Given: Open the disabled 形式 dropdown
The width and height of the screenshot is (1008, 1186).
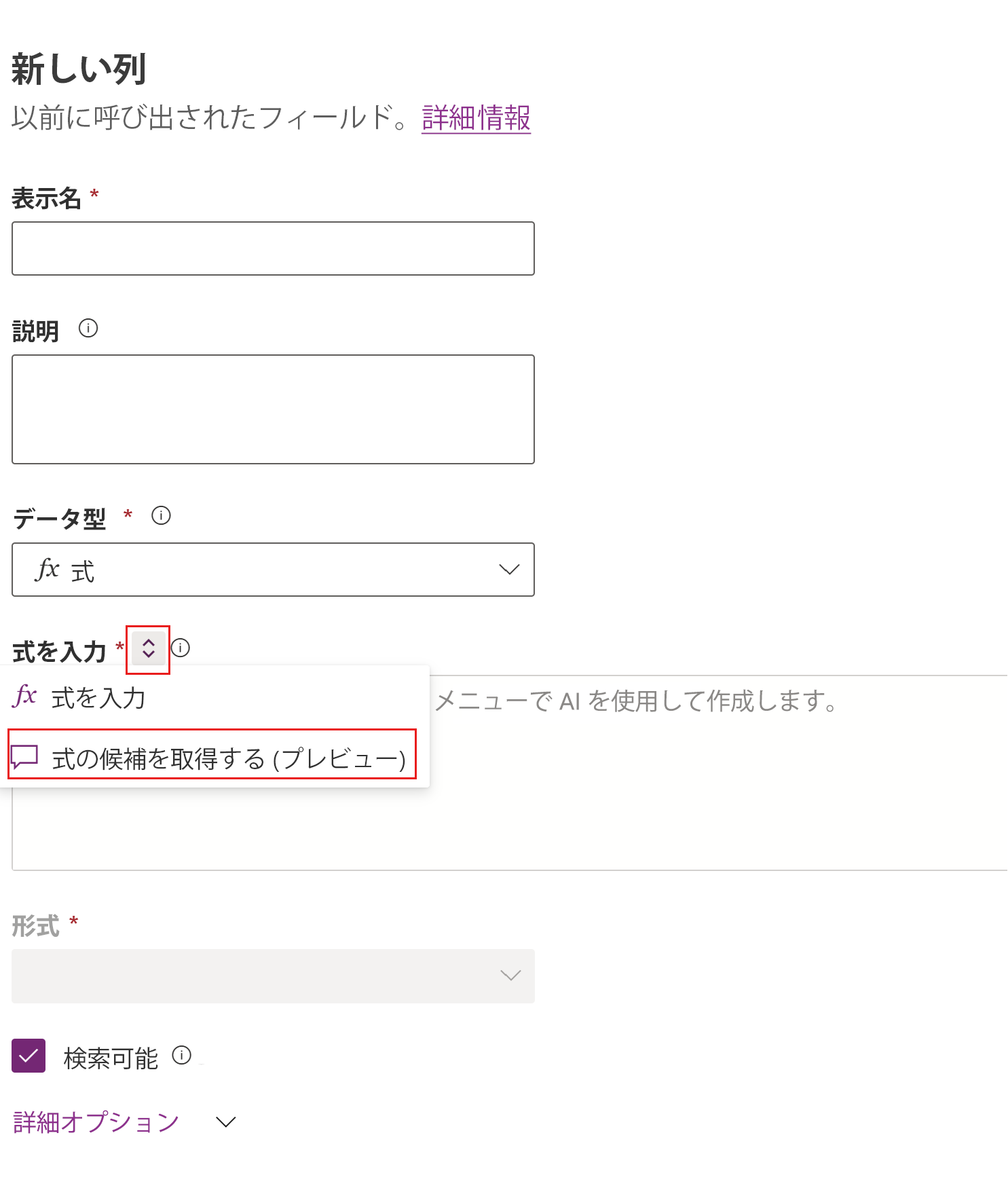Looking at the screenshot, I should point(273,976).
